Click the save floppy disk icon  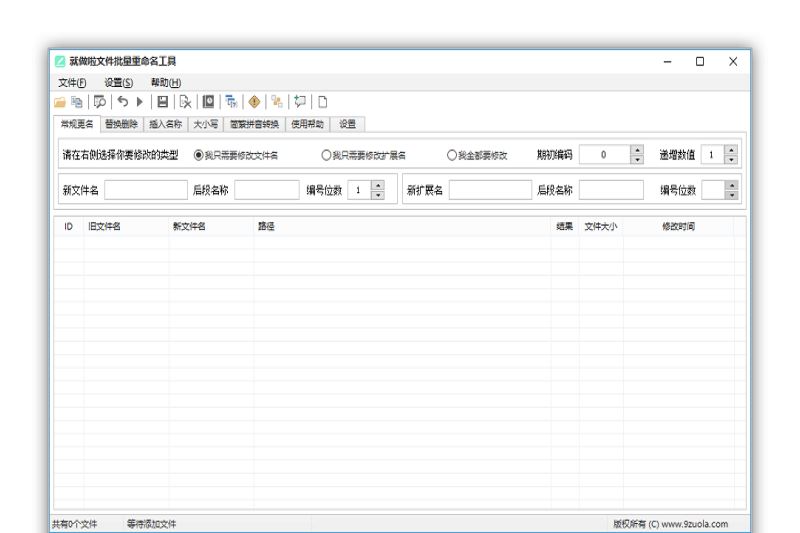(x=162, y=102)
